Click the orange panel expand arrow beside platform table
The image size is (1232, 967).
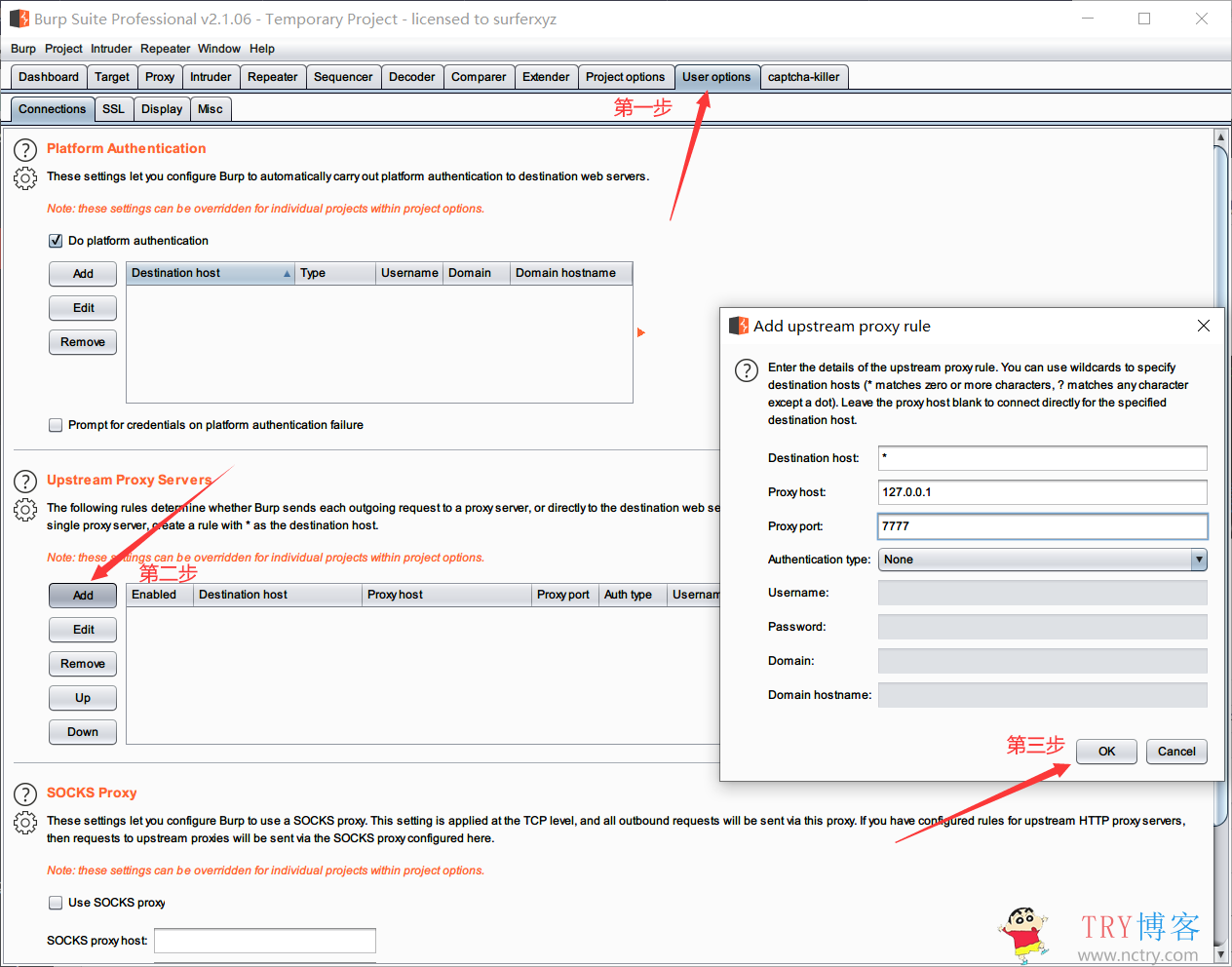641,332
